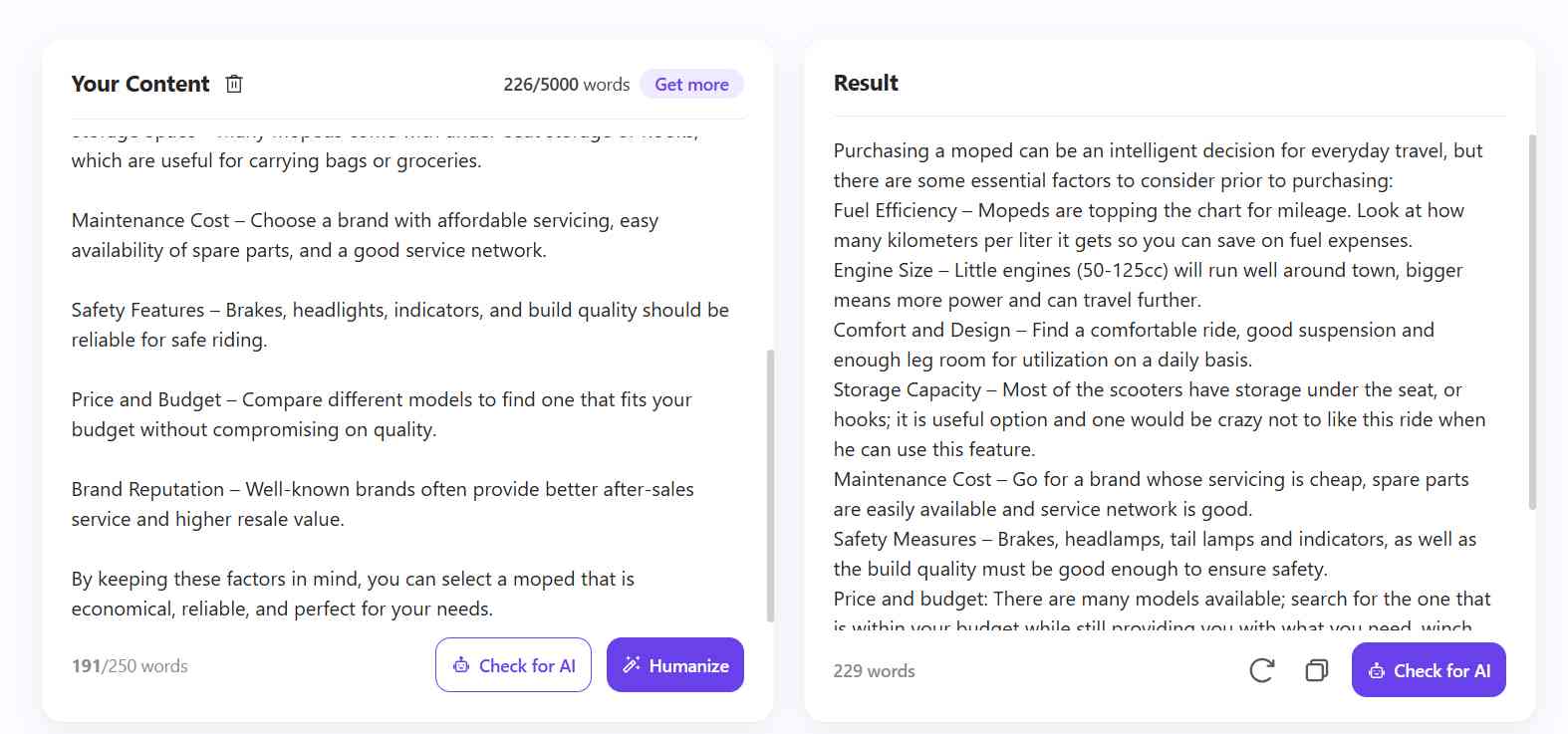The image size is (1568, 734).
Task: Click the 191/250 words counter
Action: pos(130,666)
